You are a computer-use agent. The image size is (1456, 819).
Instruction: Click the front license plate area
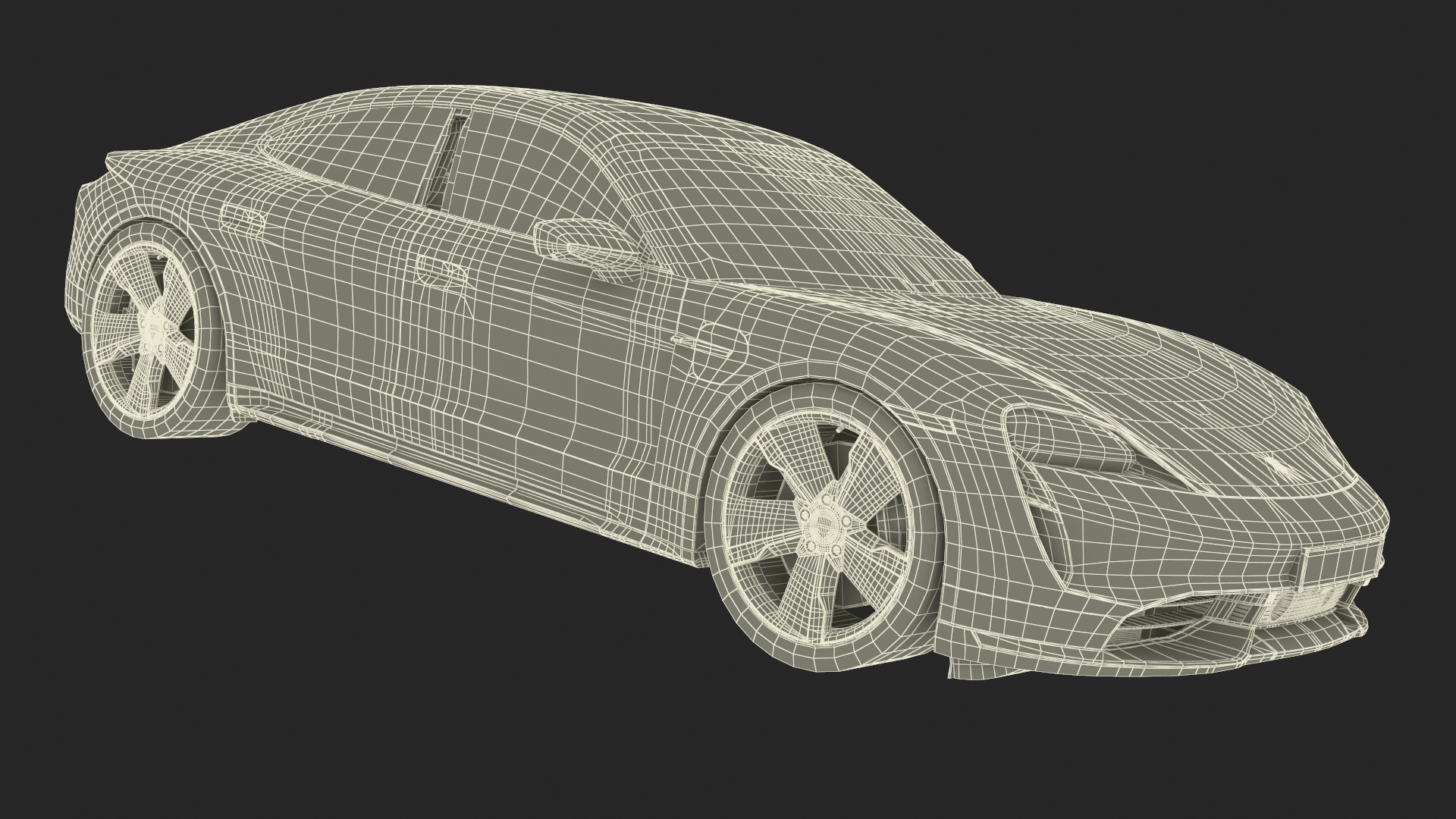point(1338,565)
